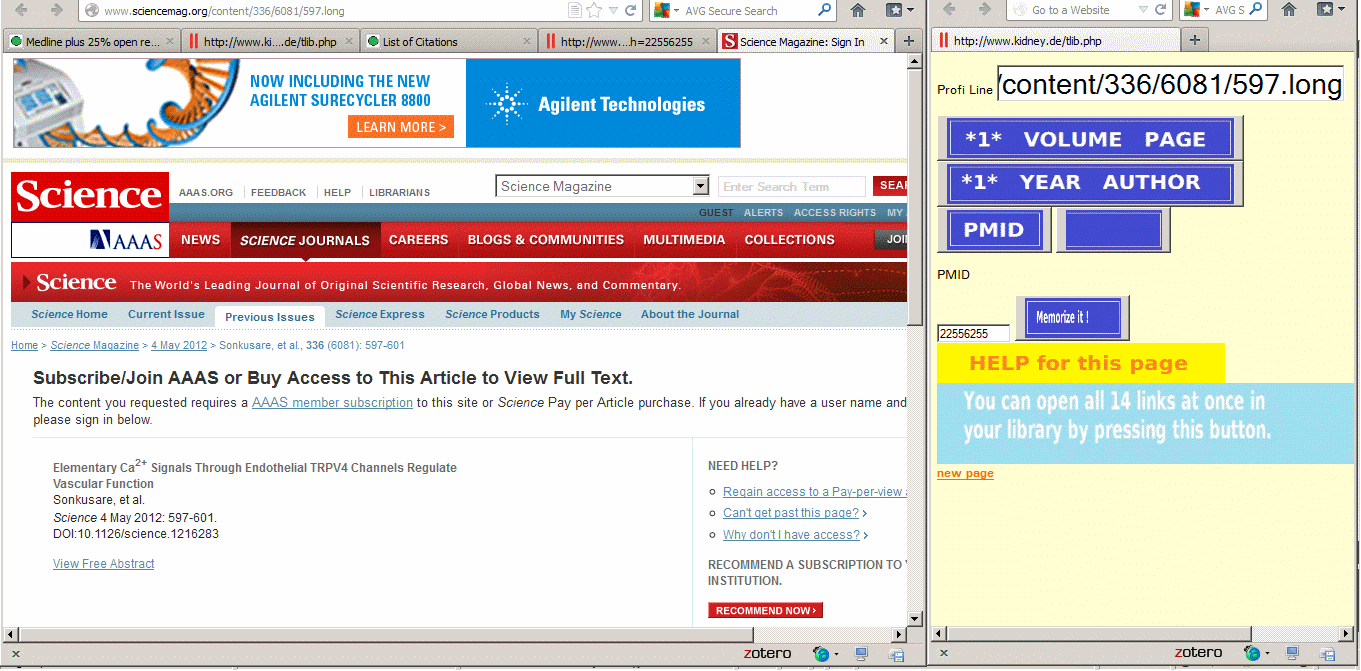This screenshot has width=1361, height=671.
Task: Open the MULTIMEDIA menu item
Action: pyautogui.click(x=684, y=240)
